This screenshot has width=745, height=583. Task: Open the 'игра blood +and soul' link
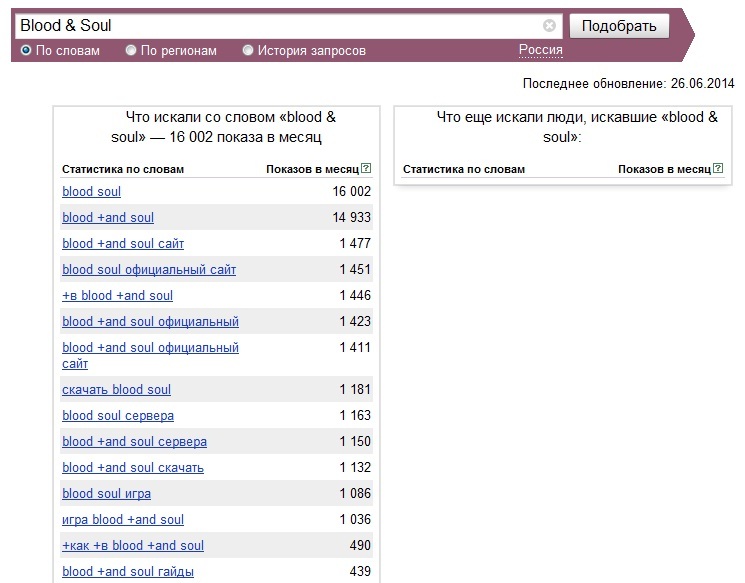123,520
